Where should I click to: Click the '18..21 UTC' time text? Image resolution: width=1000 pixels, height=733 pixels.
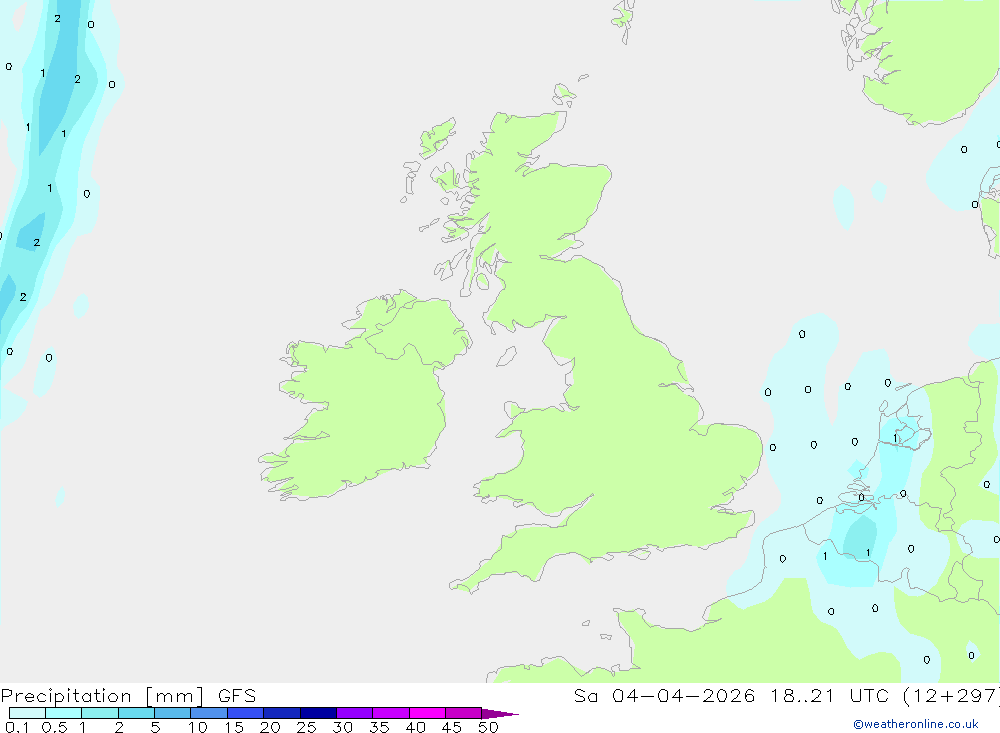click(830, 696)
